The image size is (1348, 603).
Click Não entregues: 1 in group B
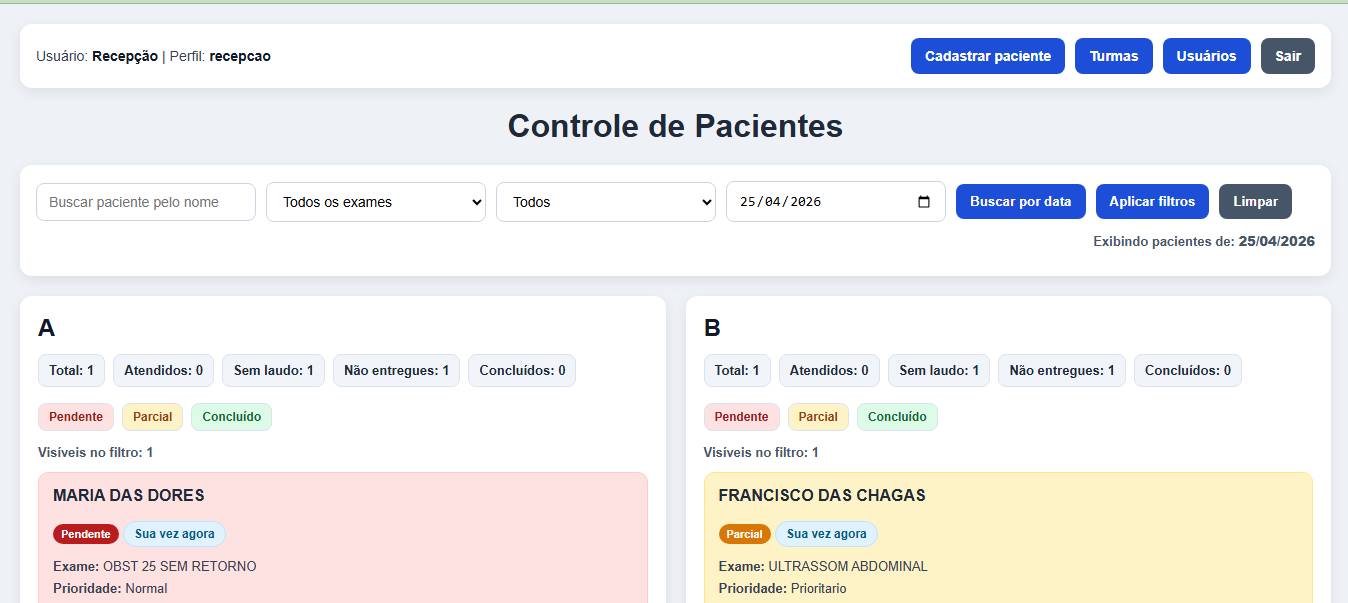coord(1062,370)
